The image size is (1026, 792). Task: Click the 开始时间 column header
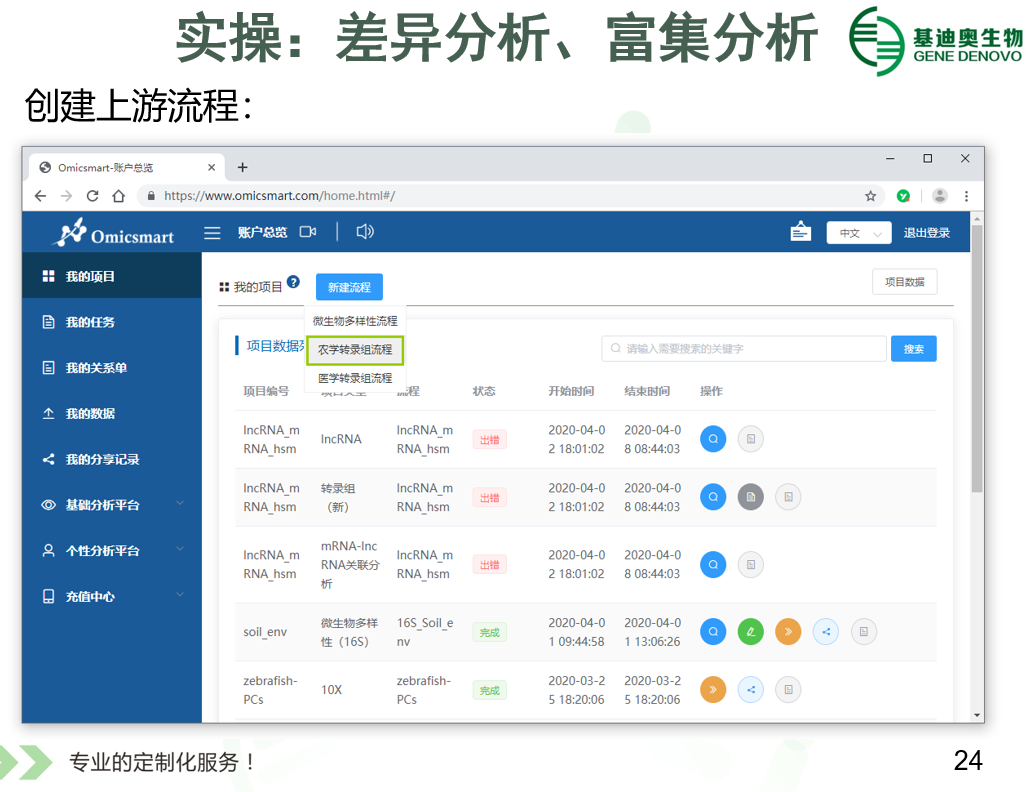pyautogui.click(x=571, y=391)
